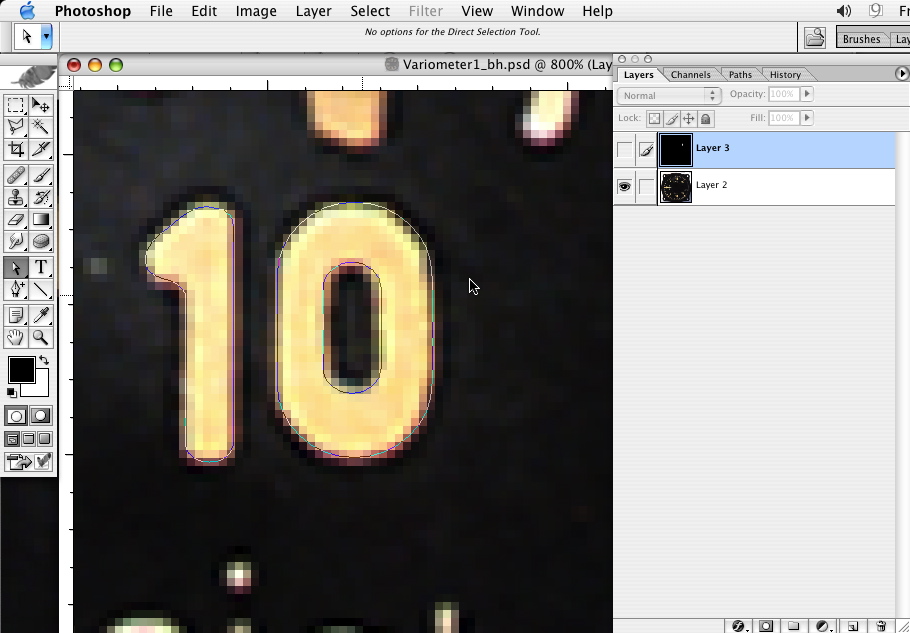This screenshot has height=633, width=910.
Task: Select the Layer 2 thumbnail
Action: coord(676,187)
